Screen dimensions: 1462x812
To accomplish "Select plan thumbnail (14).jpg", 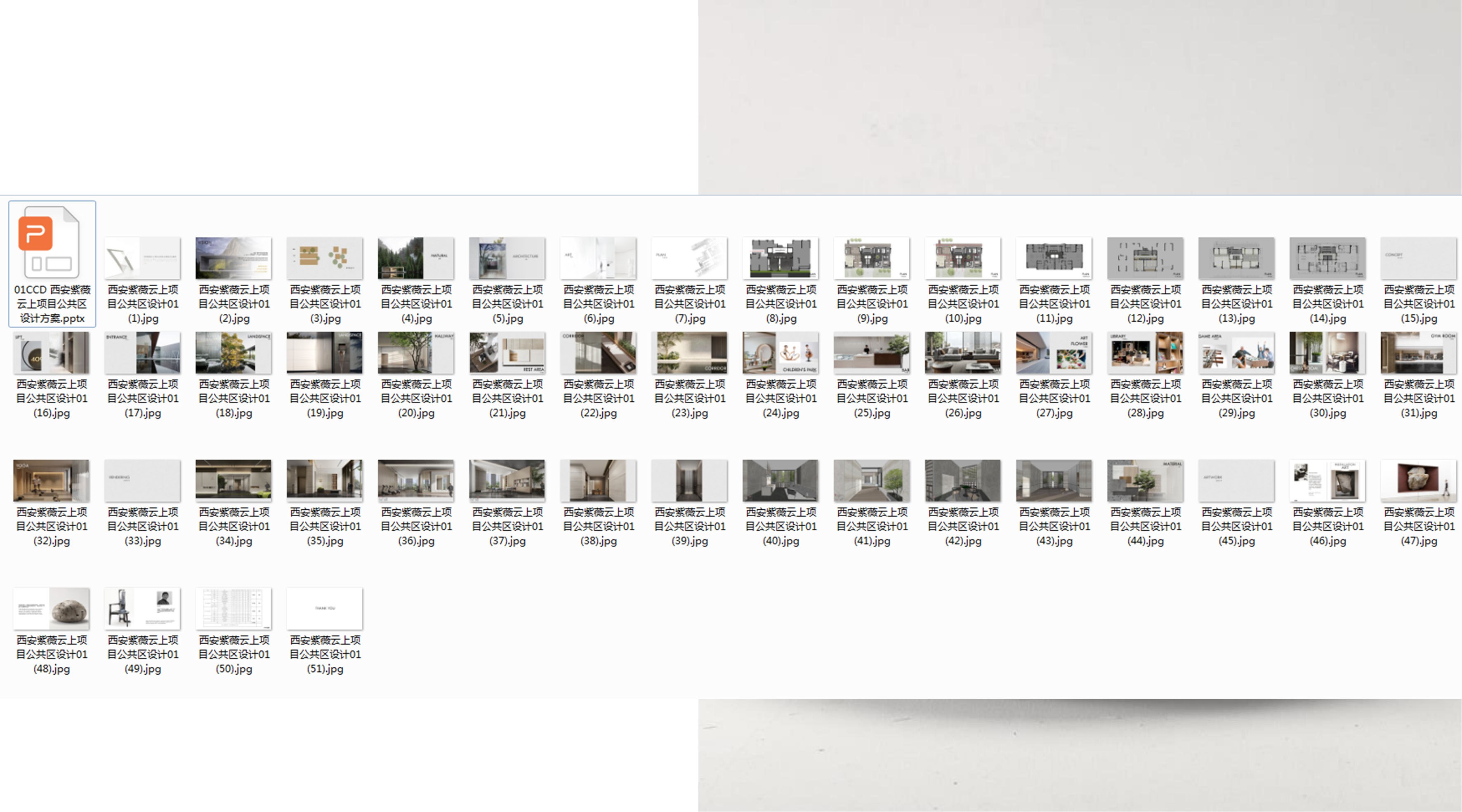I will point(1328,258).
